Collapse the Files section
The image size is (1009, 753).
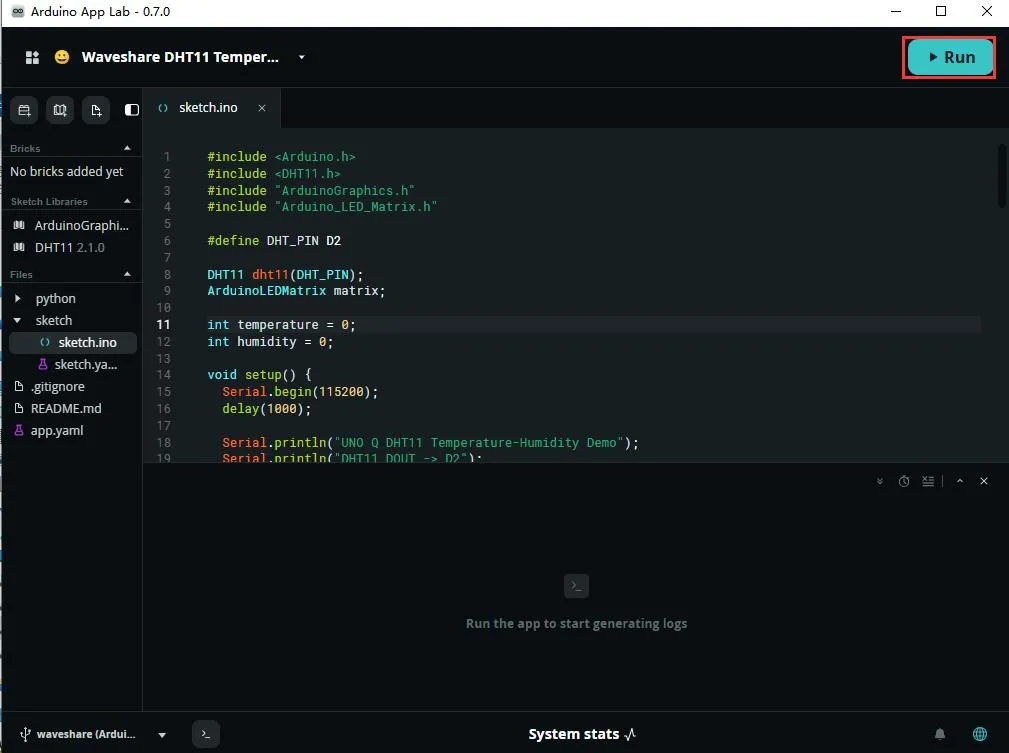(x=127, y=274)
